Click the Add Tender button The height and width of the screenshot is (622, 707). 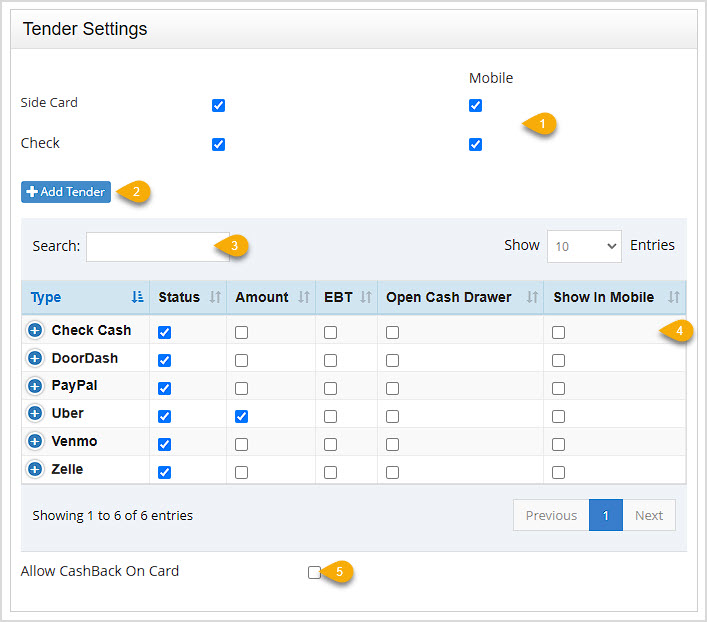66,192
